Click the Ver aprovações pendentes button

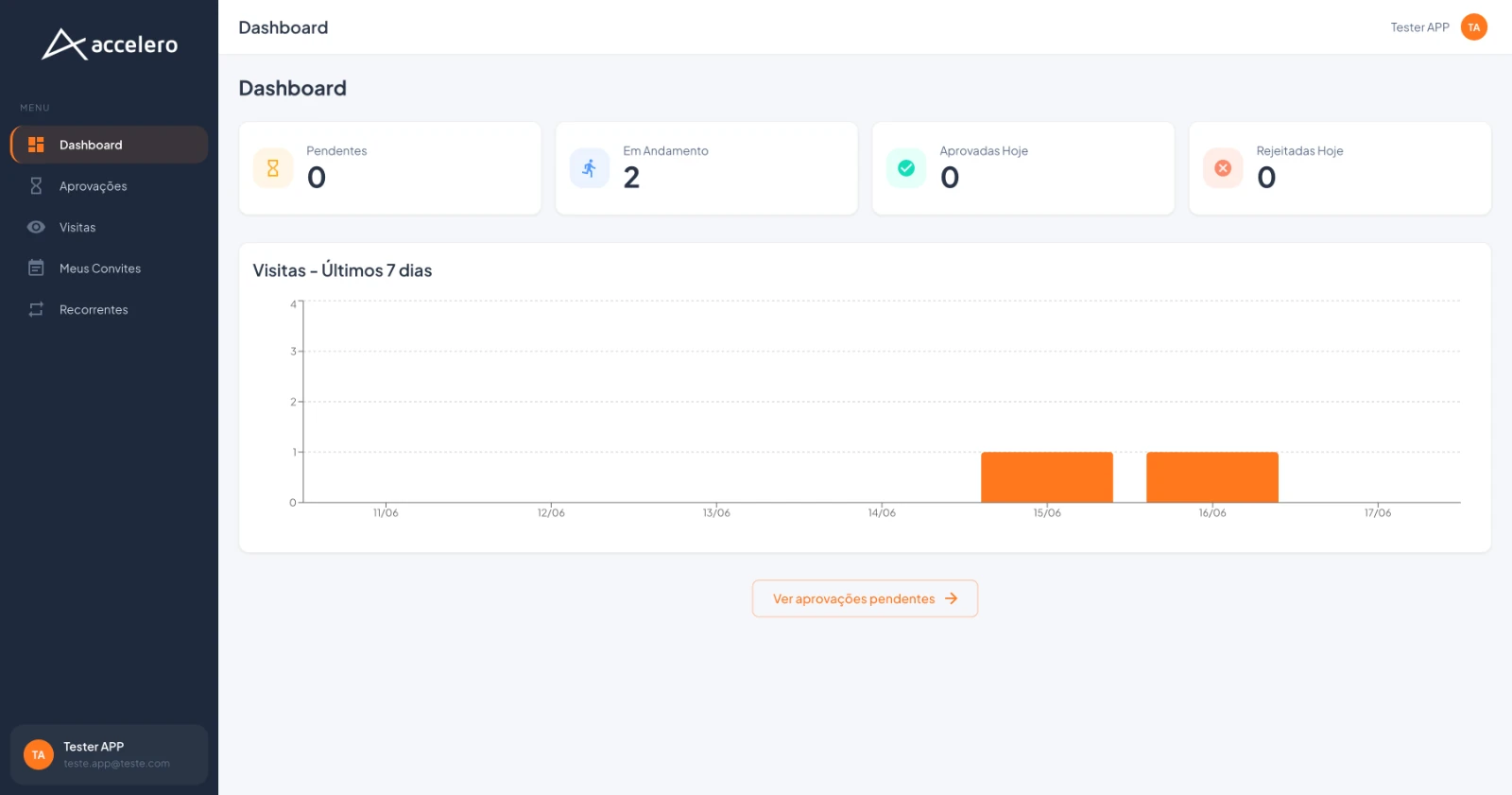[x=865, y=598]
